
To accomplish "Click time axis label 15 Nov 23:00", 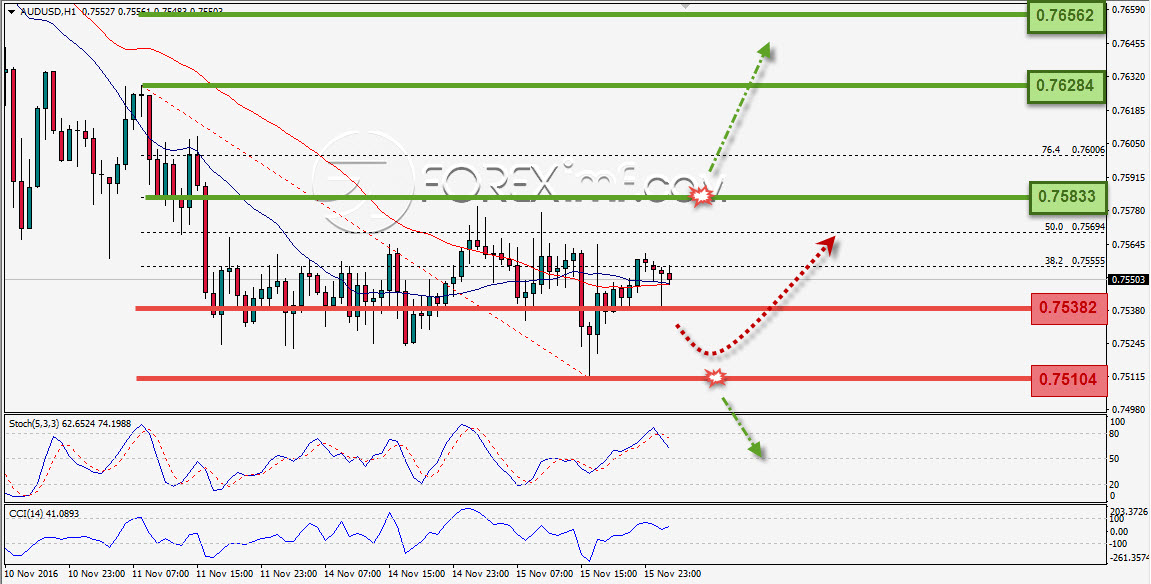I will click(x=672, y=574).
